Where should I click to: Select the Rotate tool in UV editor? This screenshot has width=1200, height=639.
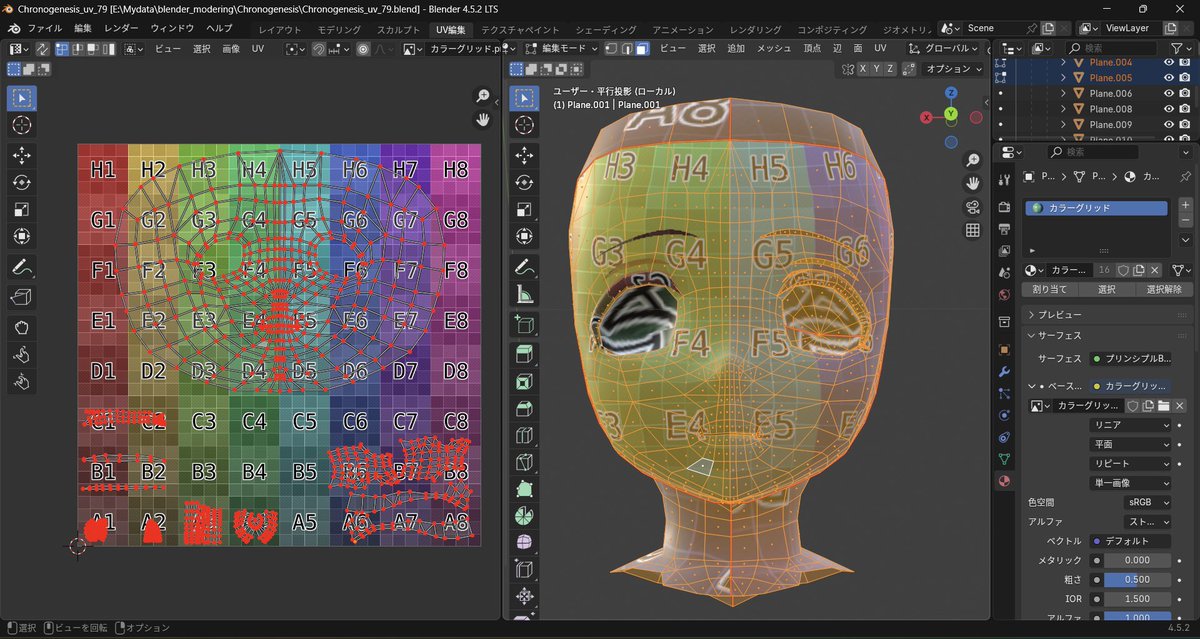click(22, 182)
